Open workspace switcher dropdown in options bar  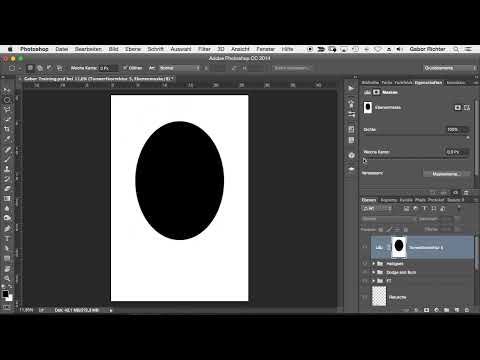pyautogui.click(x=450, y=68)
